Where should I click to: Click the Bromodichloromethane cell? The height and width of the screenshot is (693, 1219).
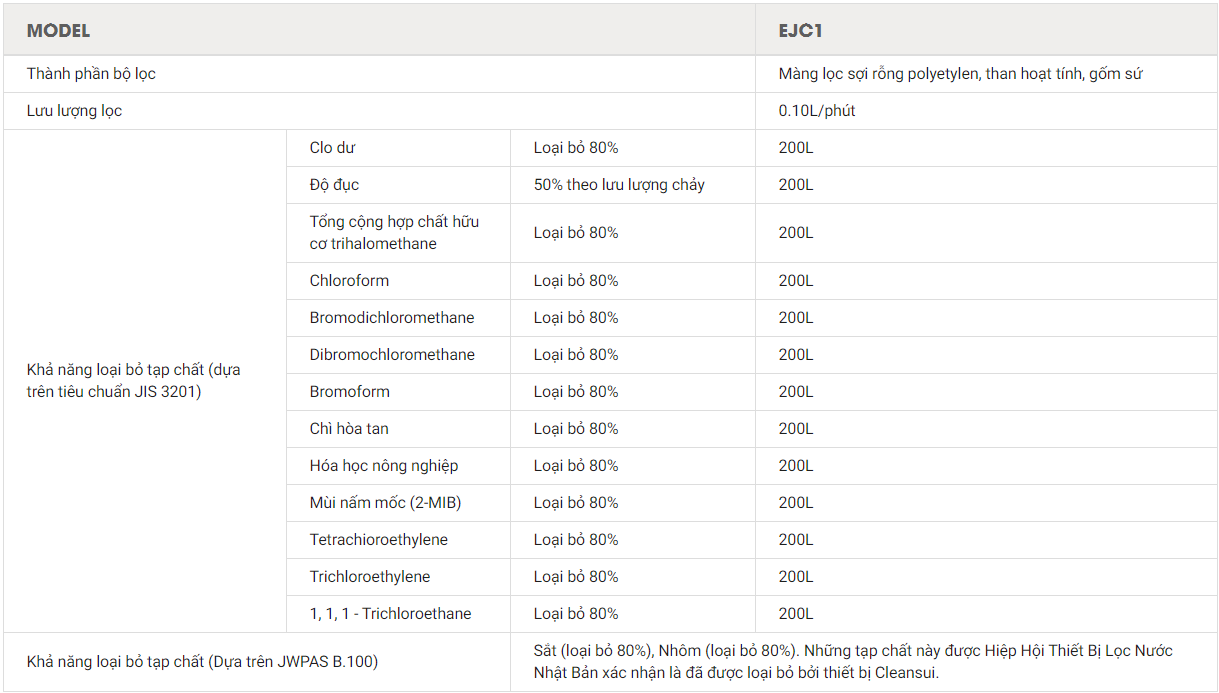[x=392, y=318]
